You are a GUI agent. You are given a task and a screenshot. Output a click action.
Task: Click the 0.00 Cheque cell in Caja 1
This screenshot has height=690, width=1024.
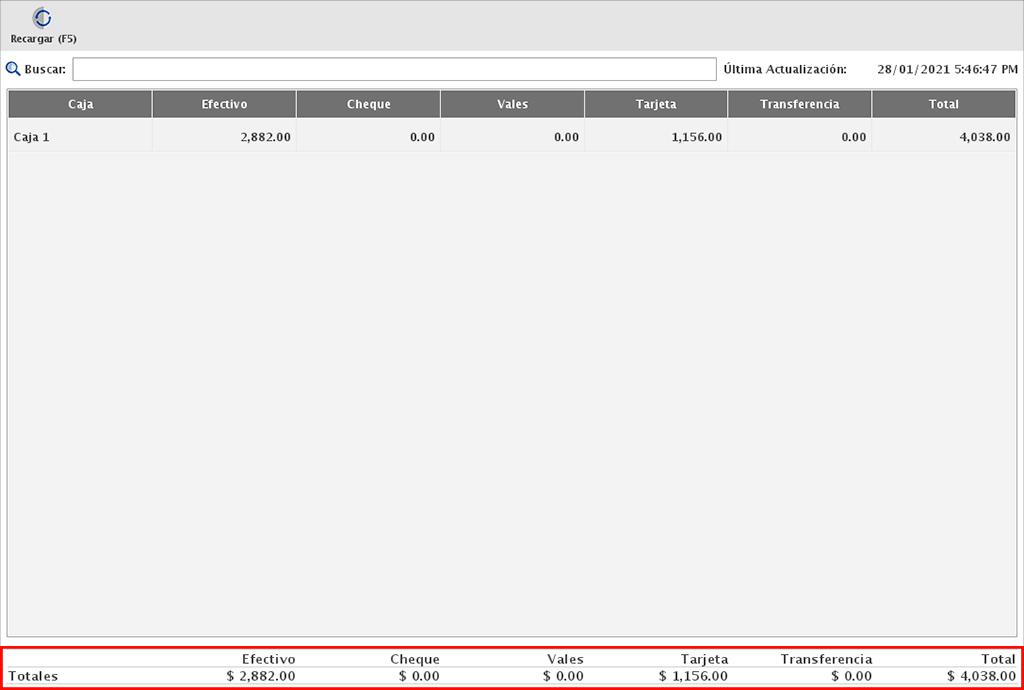tap(422, 137)
